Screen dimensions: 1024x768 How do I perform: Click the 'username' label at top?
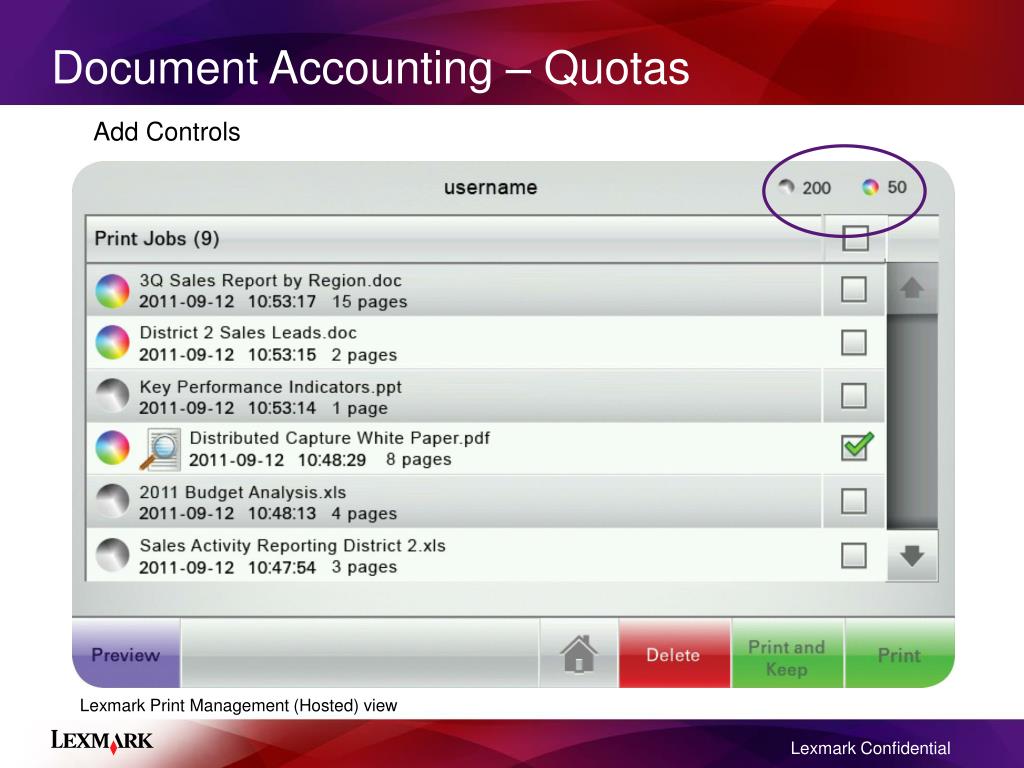coord(490,187)
